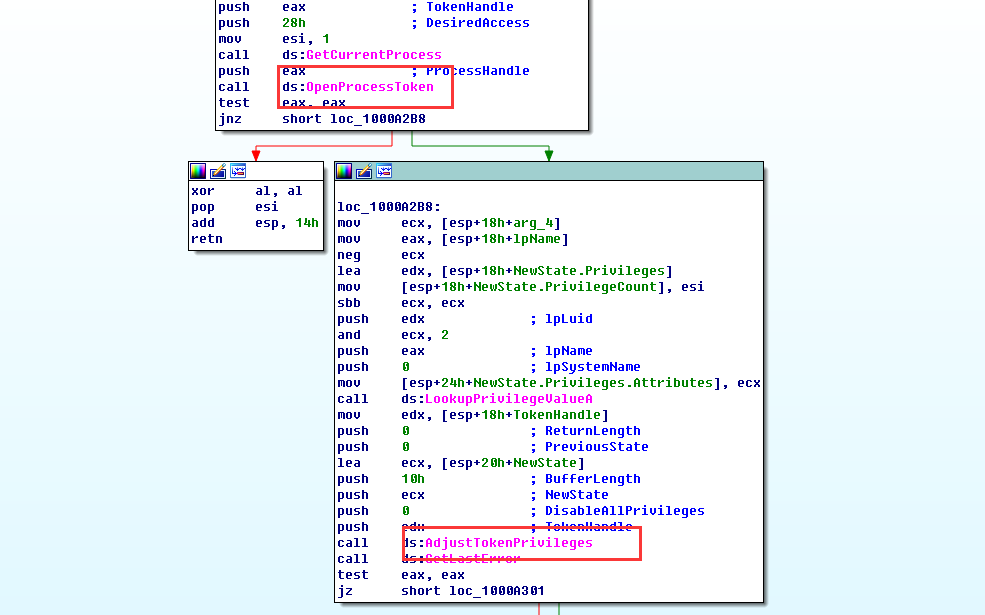Viewport: 985px width, 615px height.
Task: Click the ProcessHandle comment
Action: coord(477,71)
